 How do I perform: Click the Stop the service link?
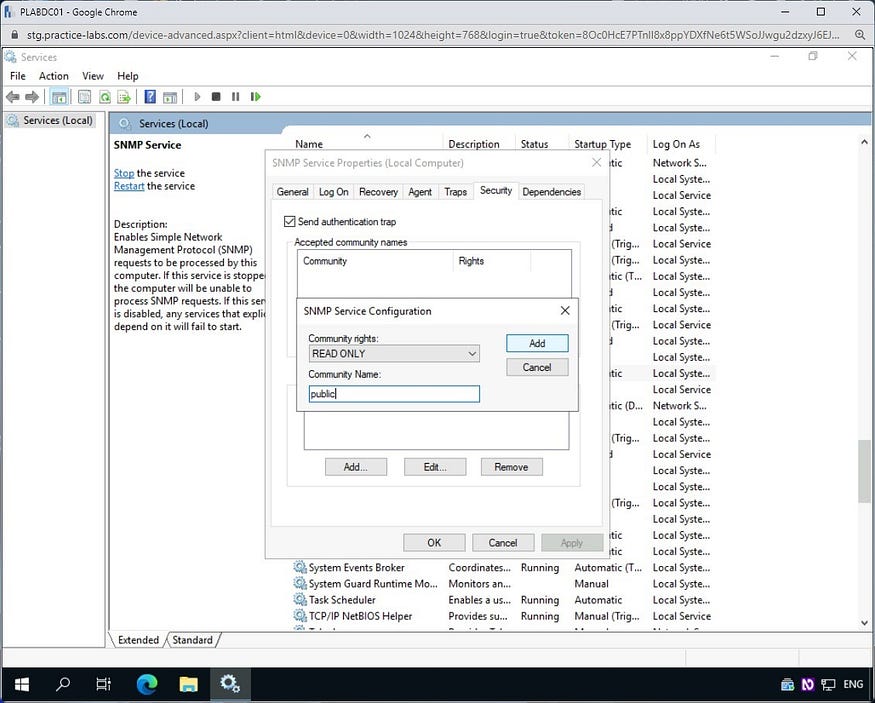coord(124,173)
